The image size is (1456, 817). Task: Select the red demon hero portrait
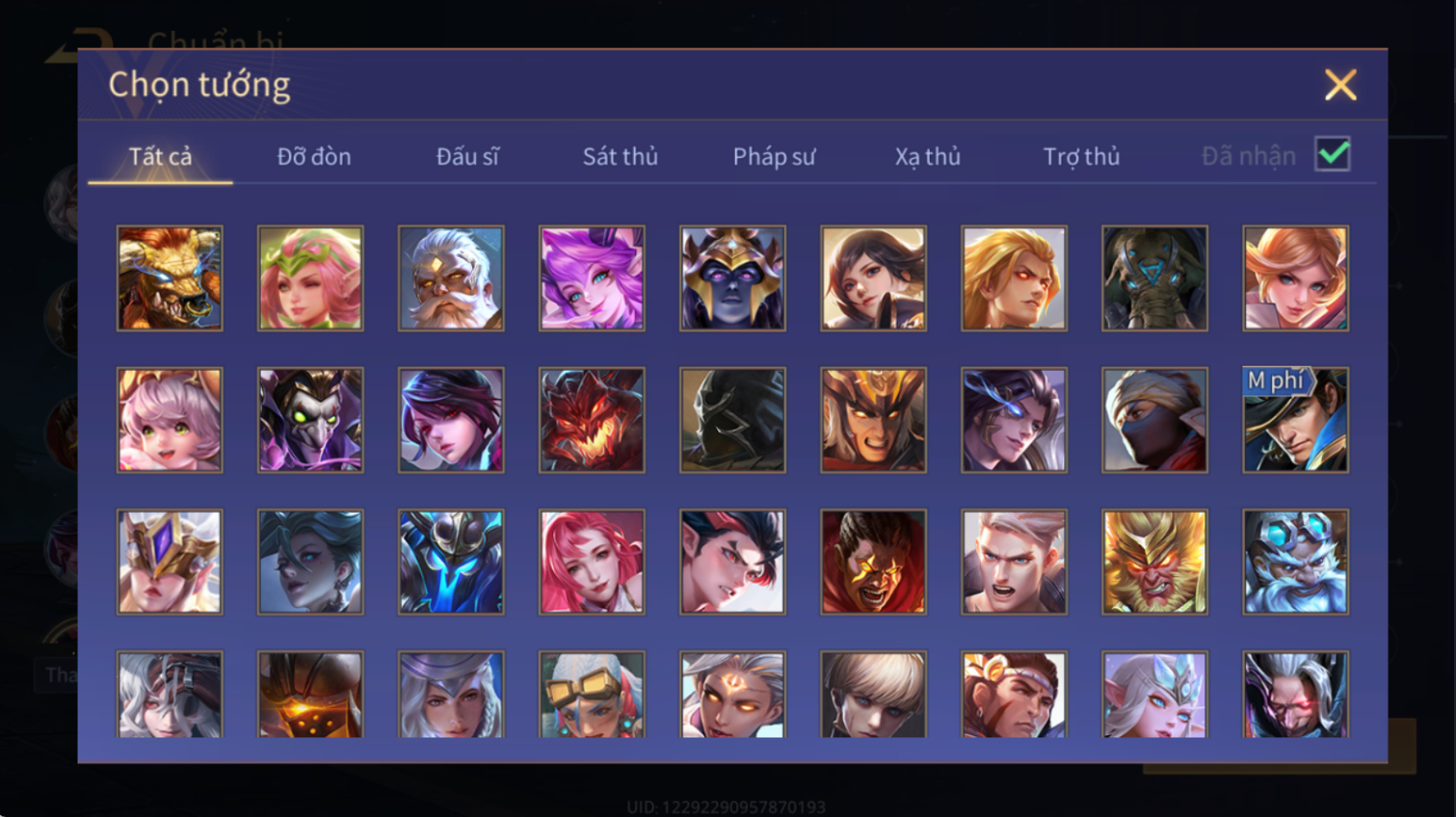[592, 420]
